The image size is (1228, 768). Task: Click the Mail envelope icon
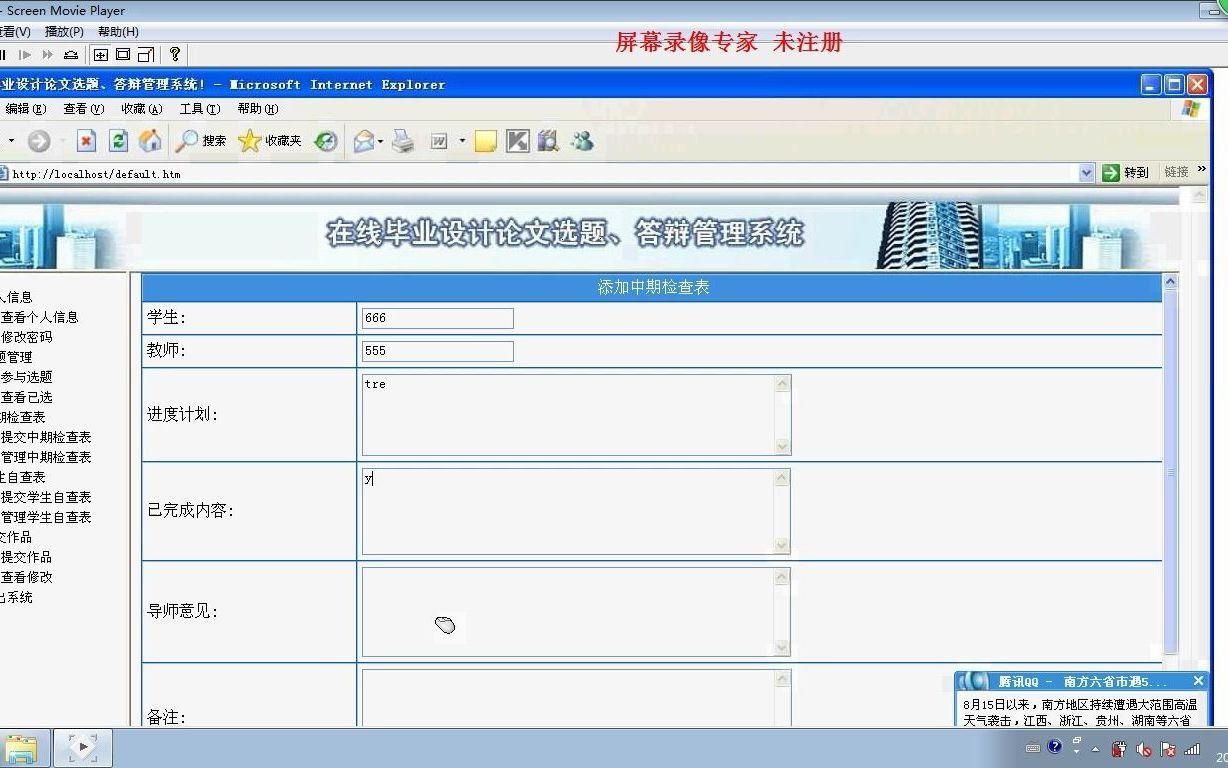pyautogui.click(x=363, y=142)
